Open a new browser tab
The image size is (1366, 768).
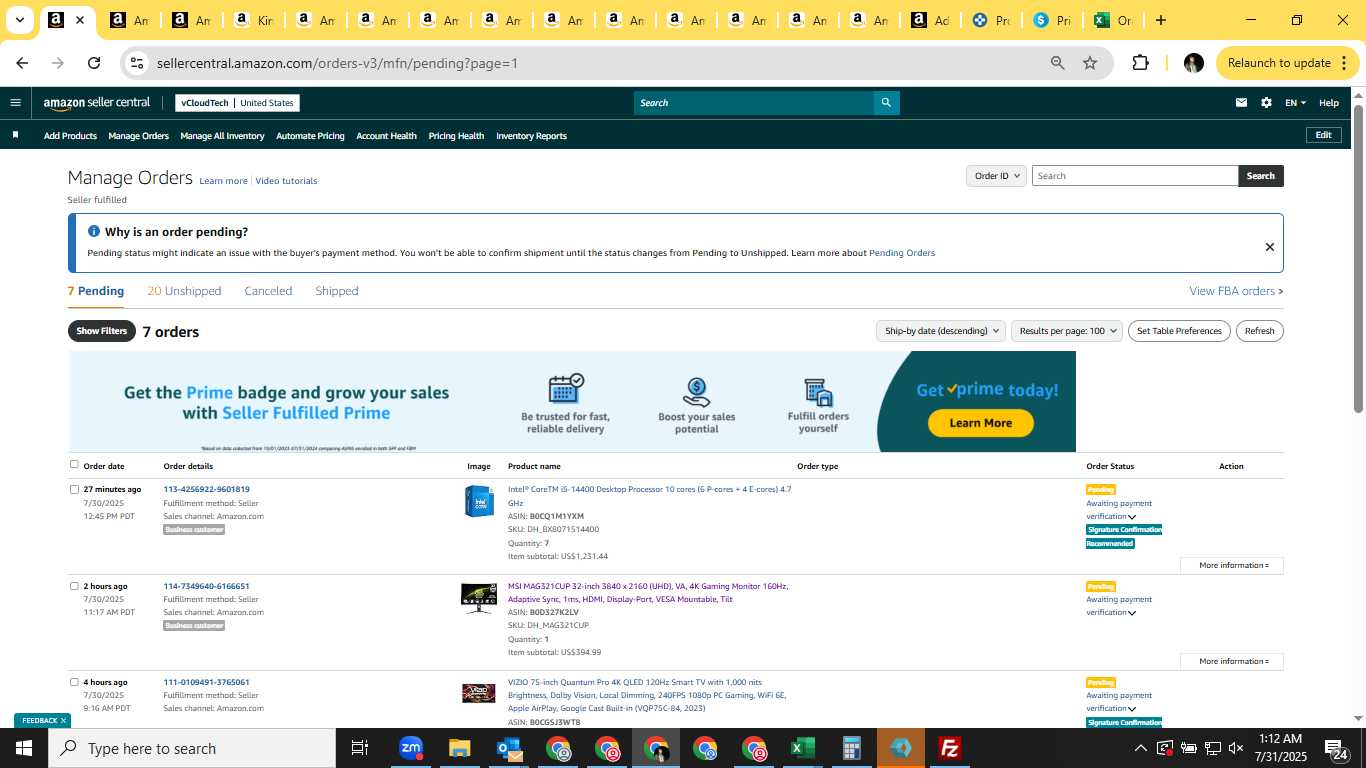pyautogui.click(x=1160, y=20)
